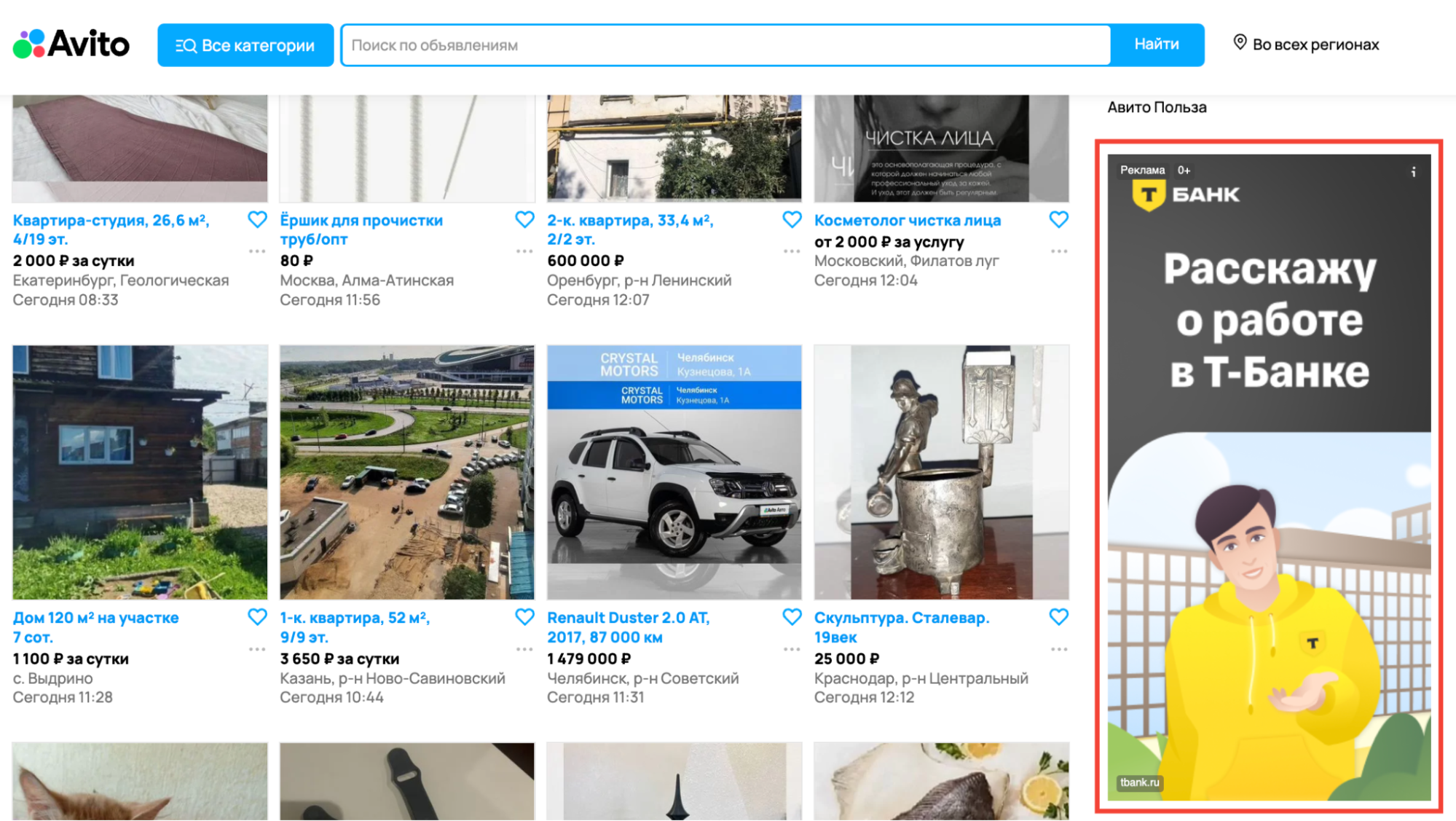Open more options for Квартира-студия listing
This screenshot has width=1456, height=821.
(x=257, y=251)
